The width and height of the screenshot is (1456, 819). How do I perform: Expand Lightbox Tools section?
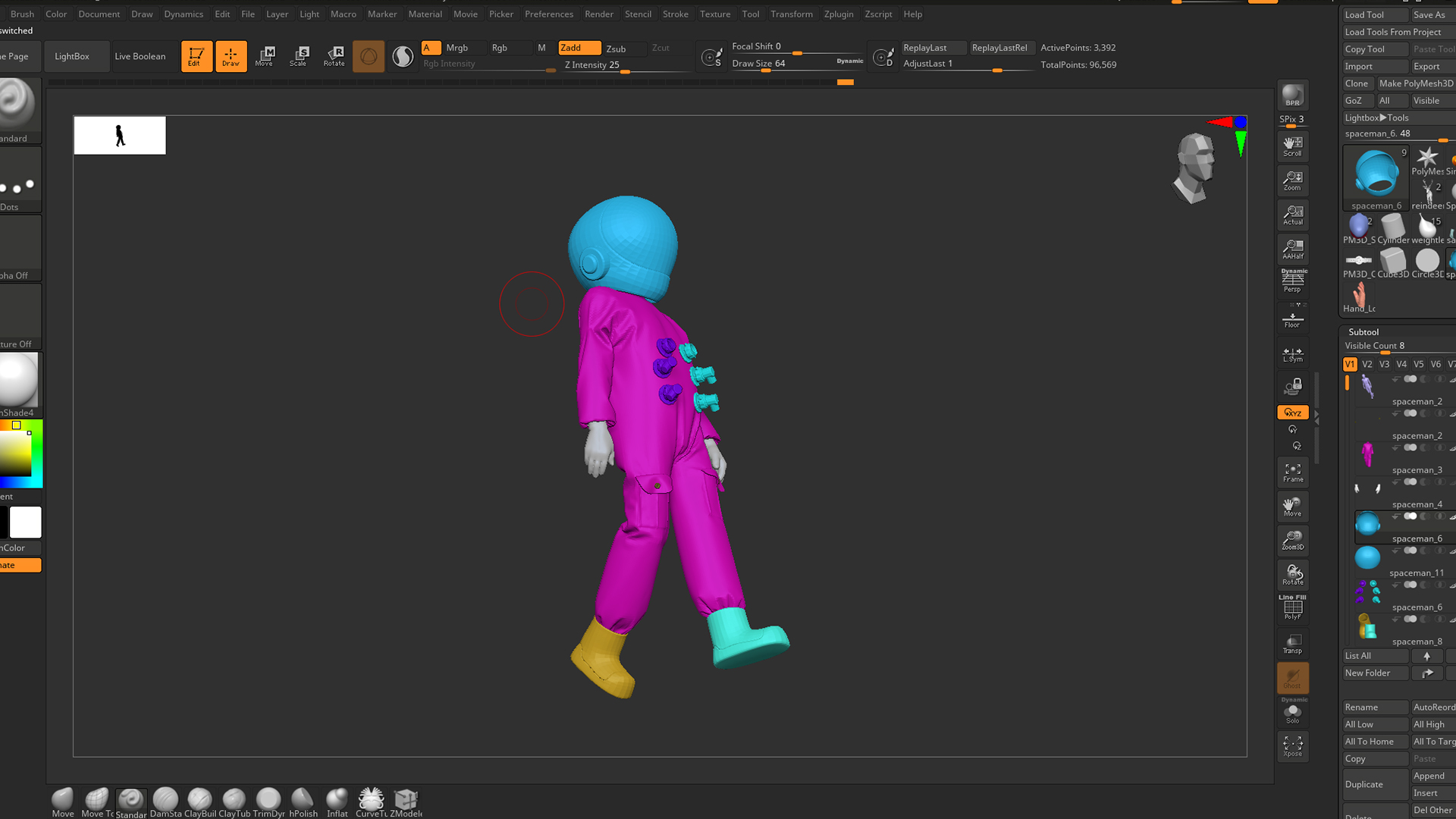tap(1376, 118)
